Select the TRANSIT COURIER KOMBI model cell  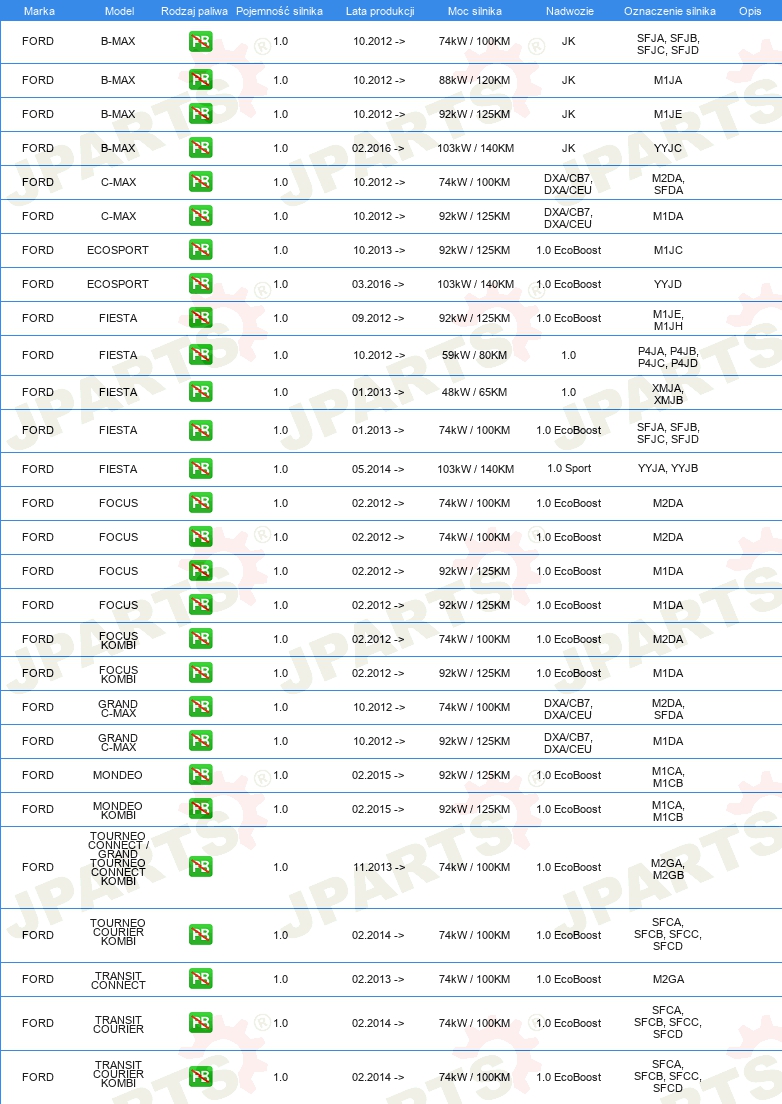click(118, 1074)
